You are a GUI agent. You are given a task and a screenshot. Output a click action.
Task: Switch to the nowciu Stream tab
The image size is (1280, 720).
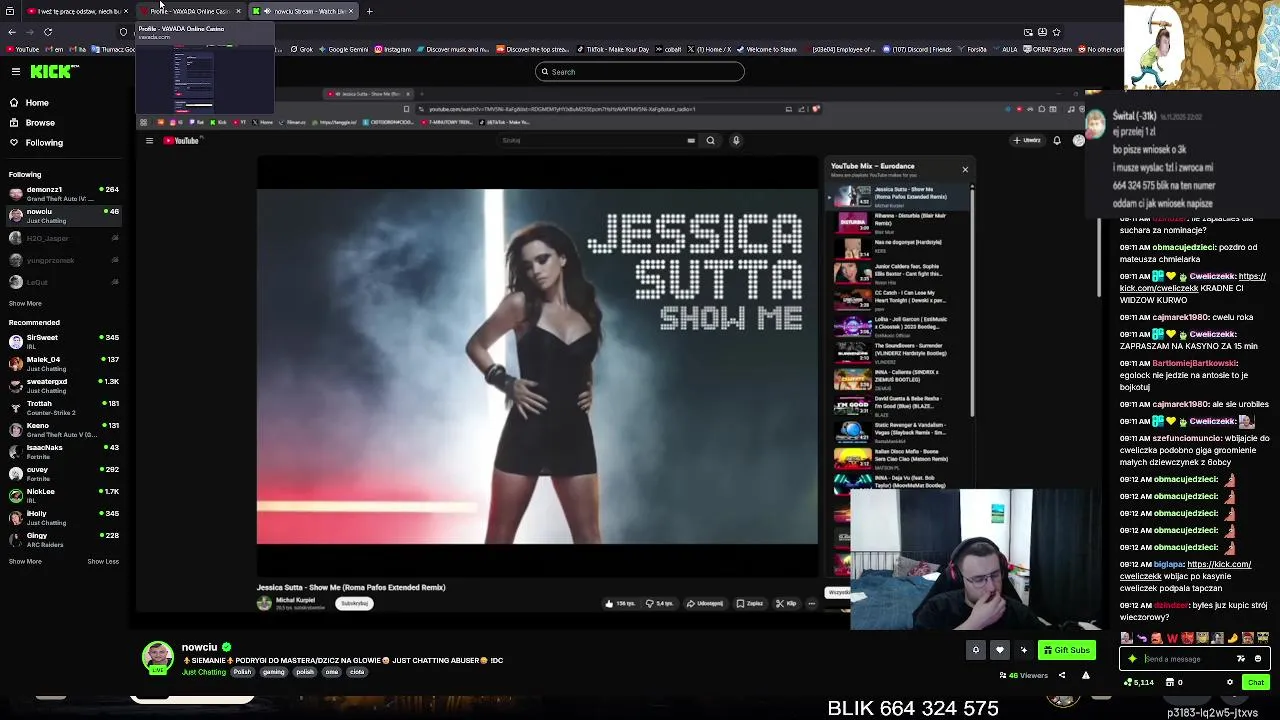pos(304,11)
